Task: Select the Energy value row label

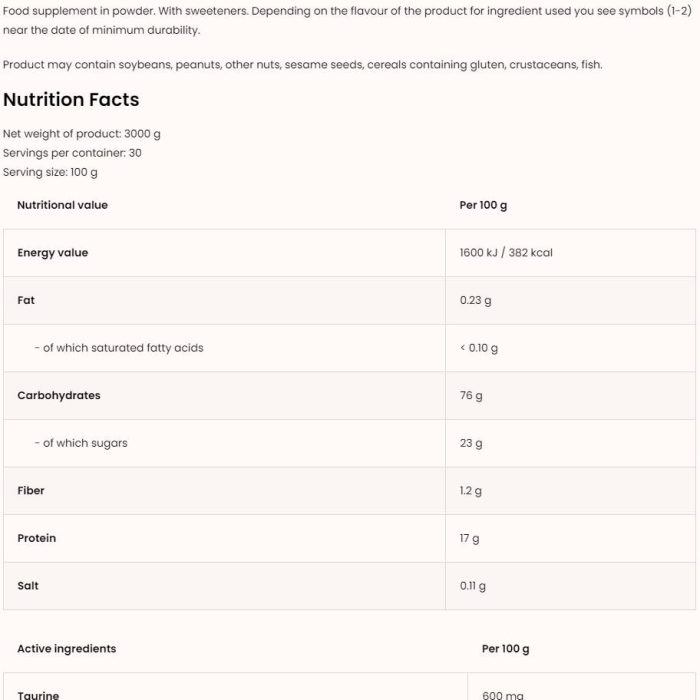Action: point(53,253)
